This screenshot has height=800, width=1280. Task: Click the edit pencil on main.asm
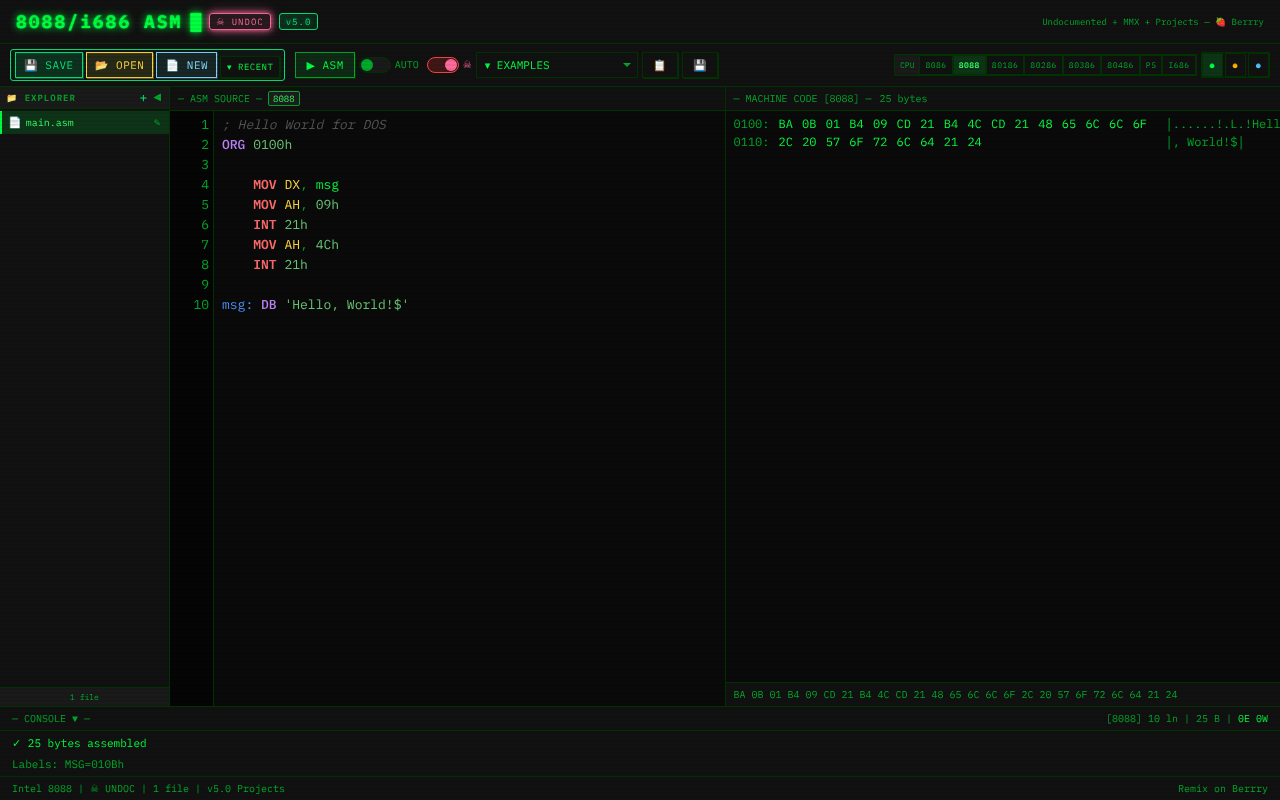(157, 122)
